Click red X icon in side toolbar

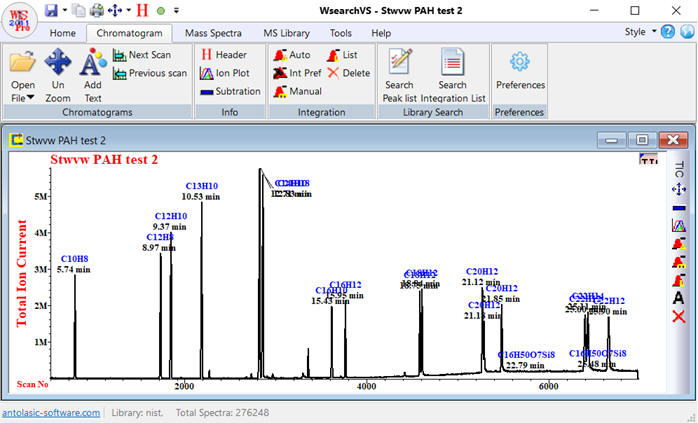678,316
